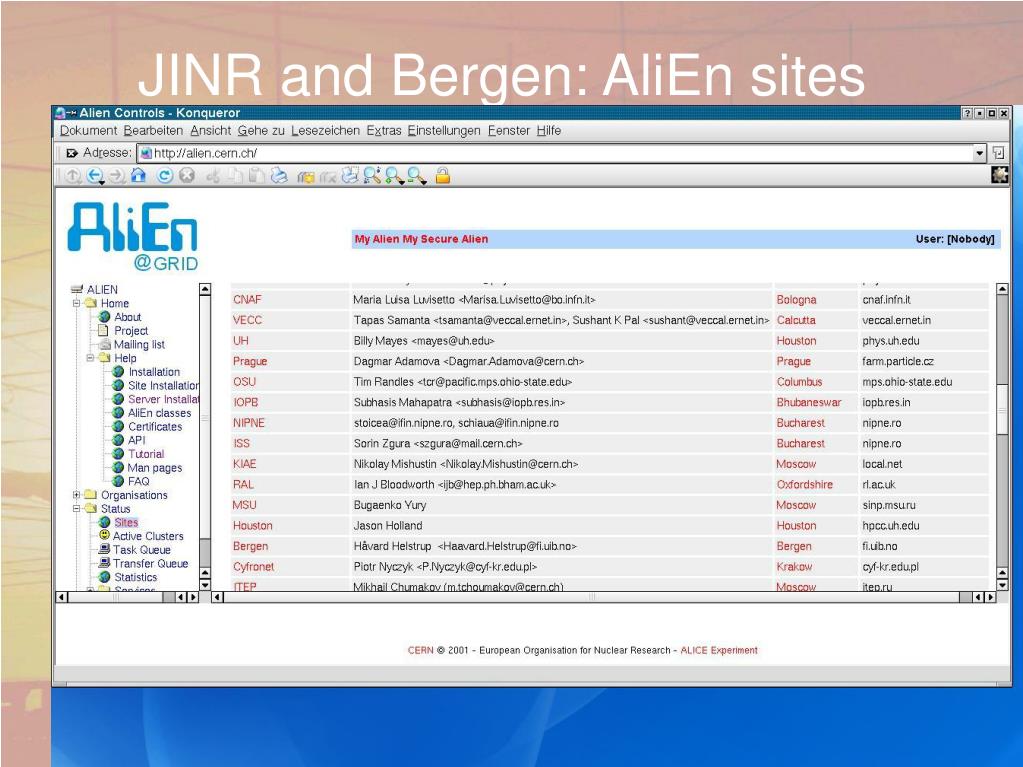Open the CNAF site link

tap(247, 299)
